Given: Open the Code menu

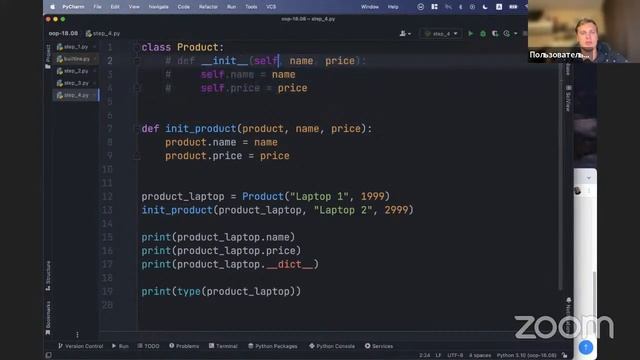Looking at the screenshot, I should pos(184,7).
